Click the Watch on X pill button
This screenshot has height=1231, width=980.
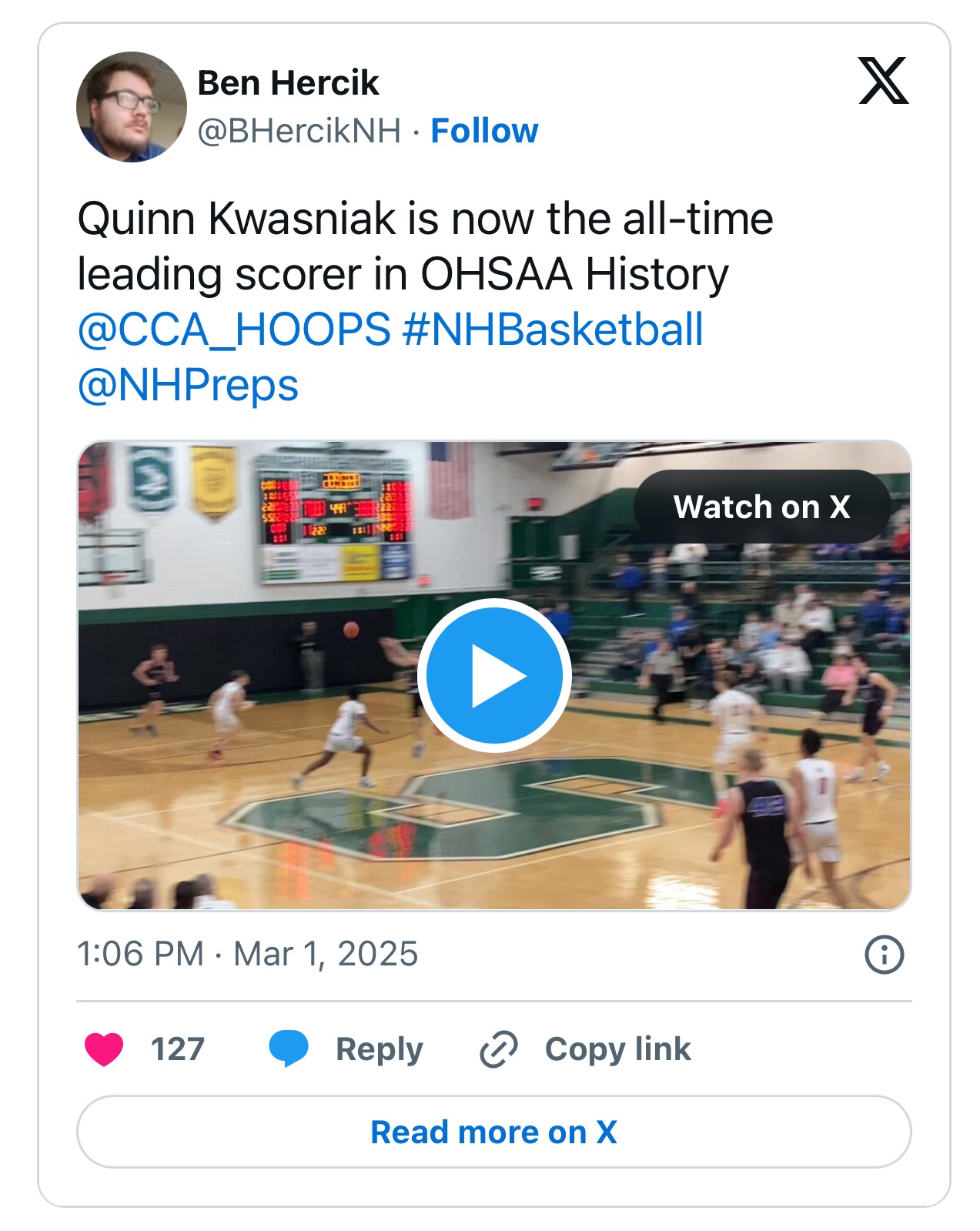point(764,507)
